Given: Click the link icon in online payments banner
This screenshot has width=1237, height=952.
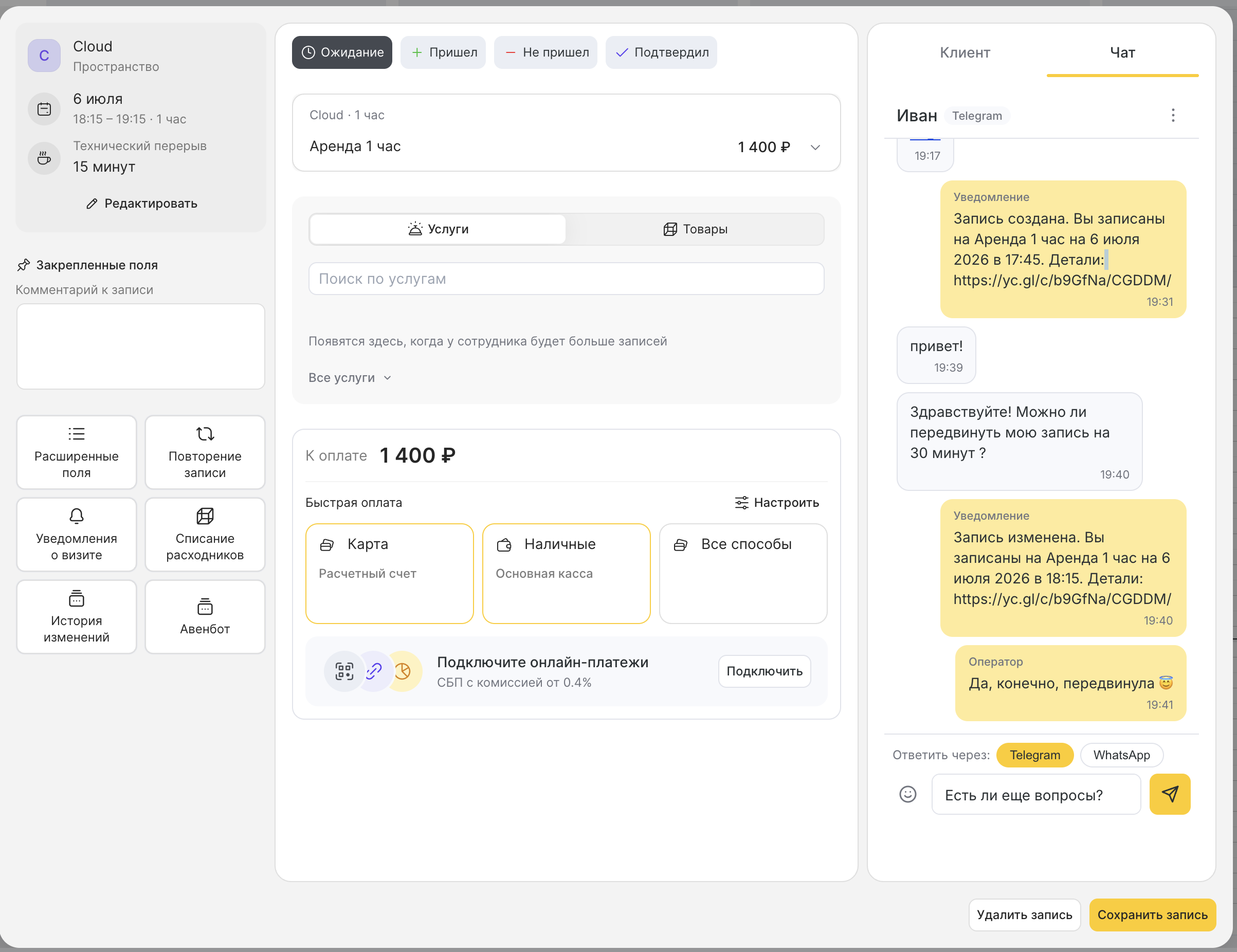Looking at the screenshot, I should 374,671.
